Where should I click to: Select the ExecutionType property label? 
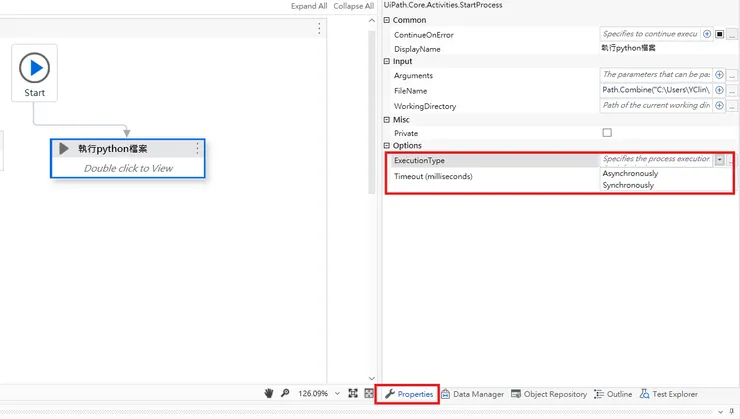click(419, 160)
